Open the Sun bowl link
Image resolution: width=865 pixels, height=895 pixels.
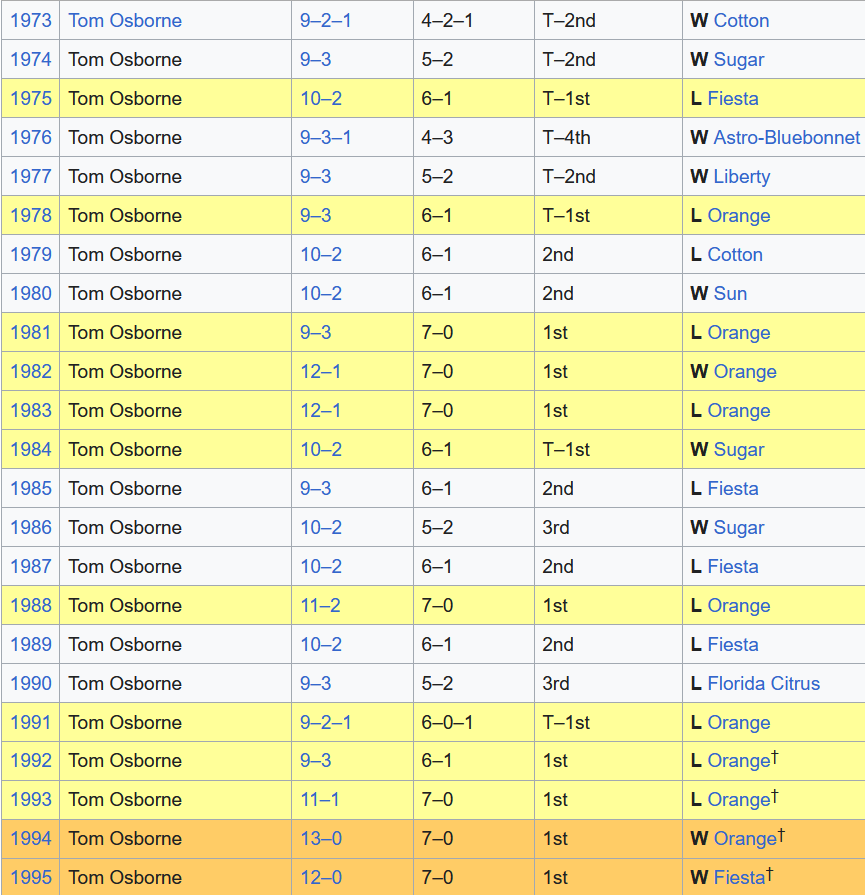[730, 294]
